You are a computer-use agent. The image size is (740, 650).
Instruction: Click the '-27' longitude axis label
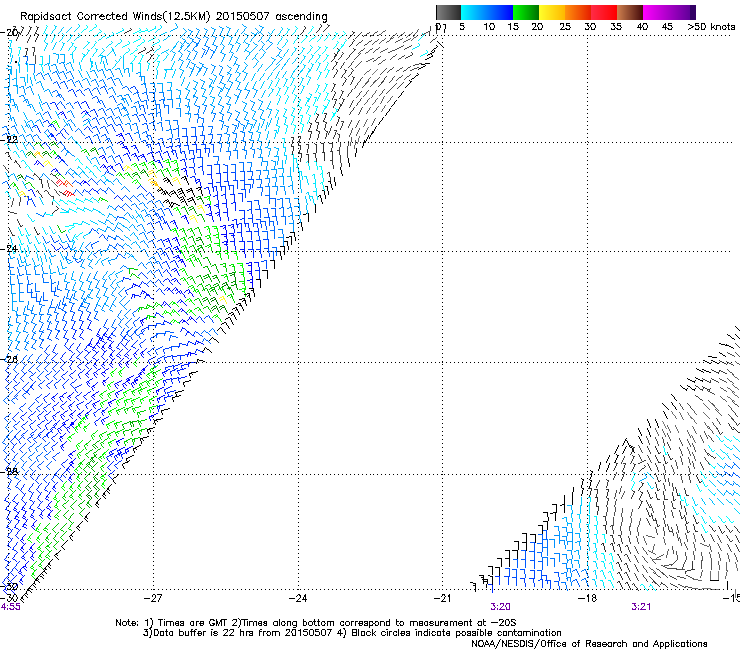point(153,598)
